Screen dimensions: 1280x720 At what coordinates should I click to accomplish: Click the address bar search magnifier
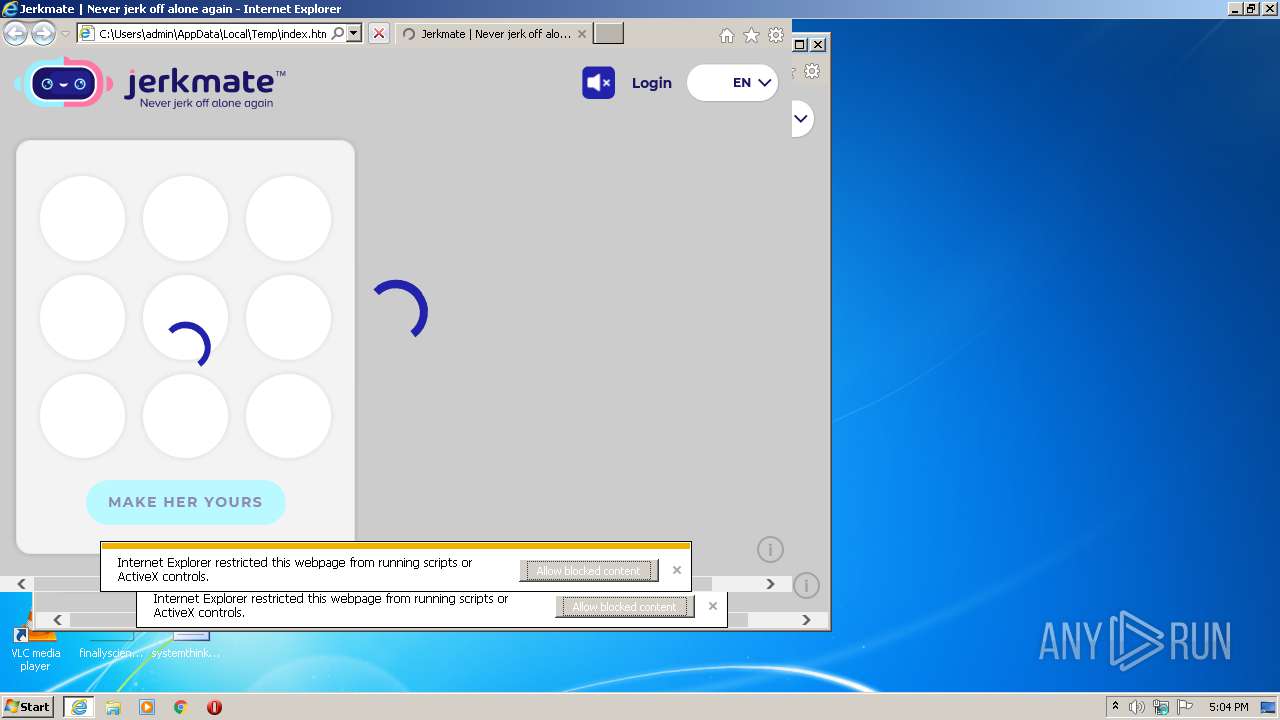click(x=338, y=34)
